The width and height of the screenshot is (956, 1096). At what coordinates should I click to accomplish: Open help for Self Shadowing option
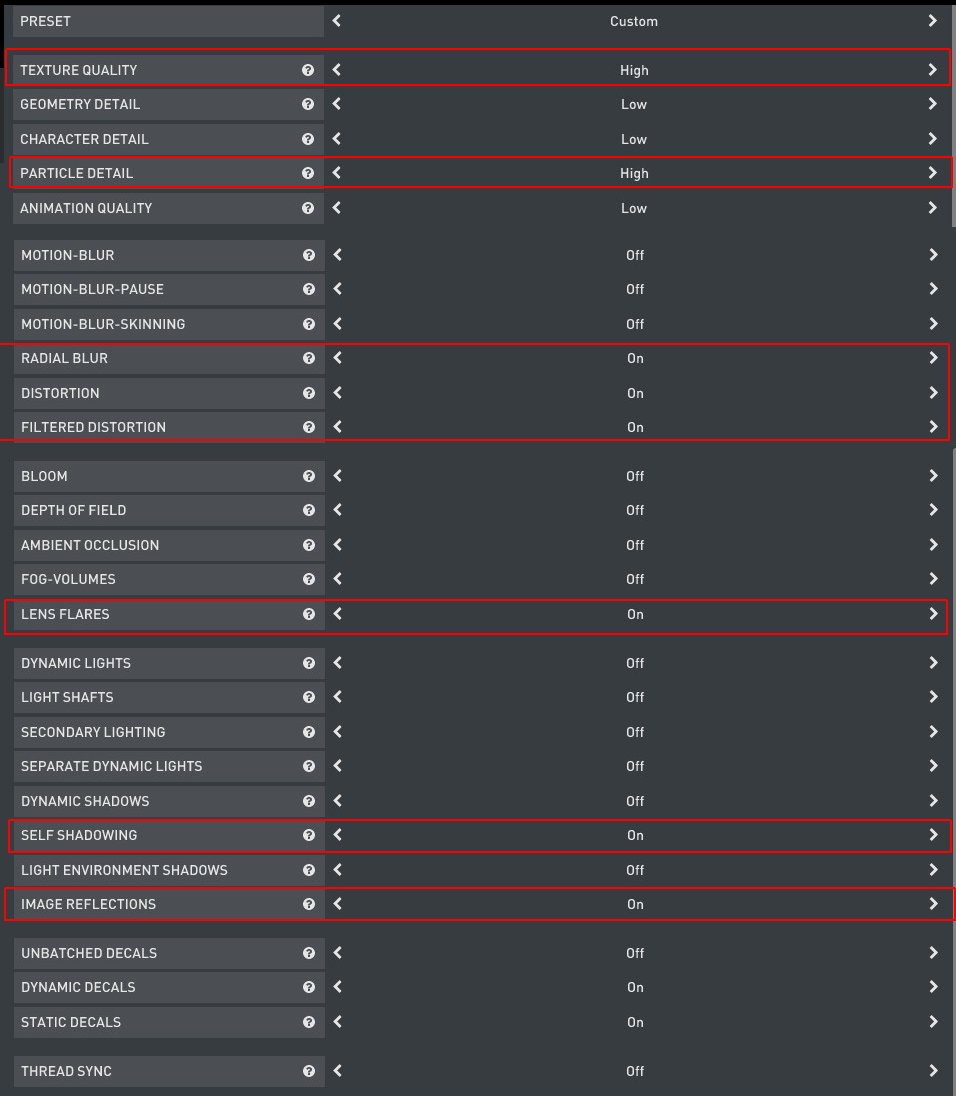(309, 835)
